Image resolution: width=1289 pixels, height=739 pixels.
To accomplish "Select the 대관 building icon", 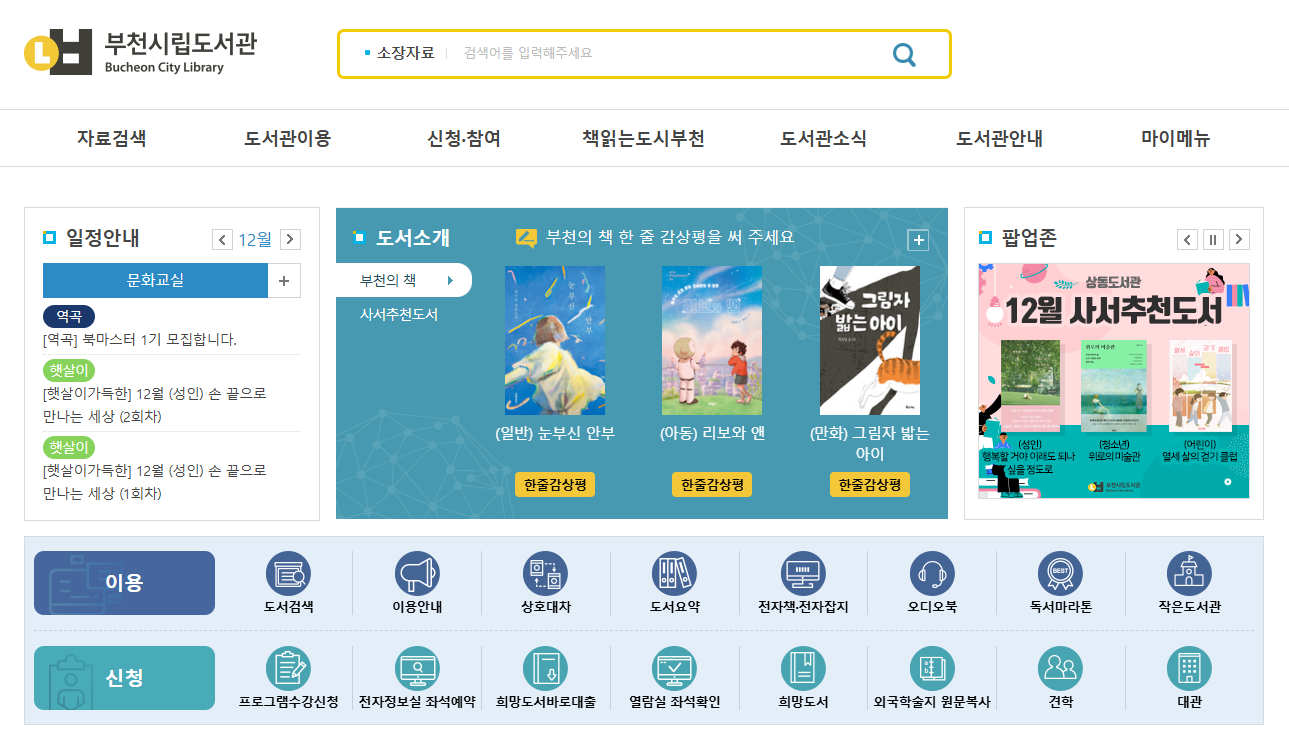I will [1189, 669].
